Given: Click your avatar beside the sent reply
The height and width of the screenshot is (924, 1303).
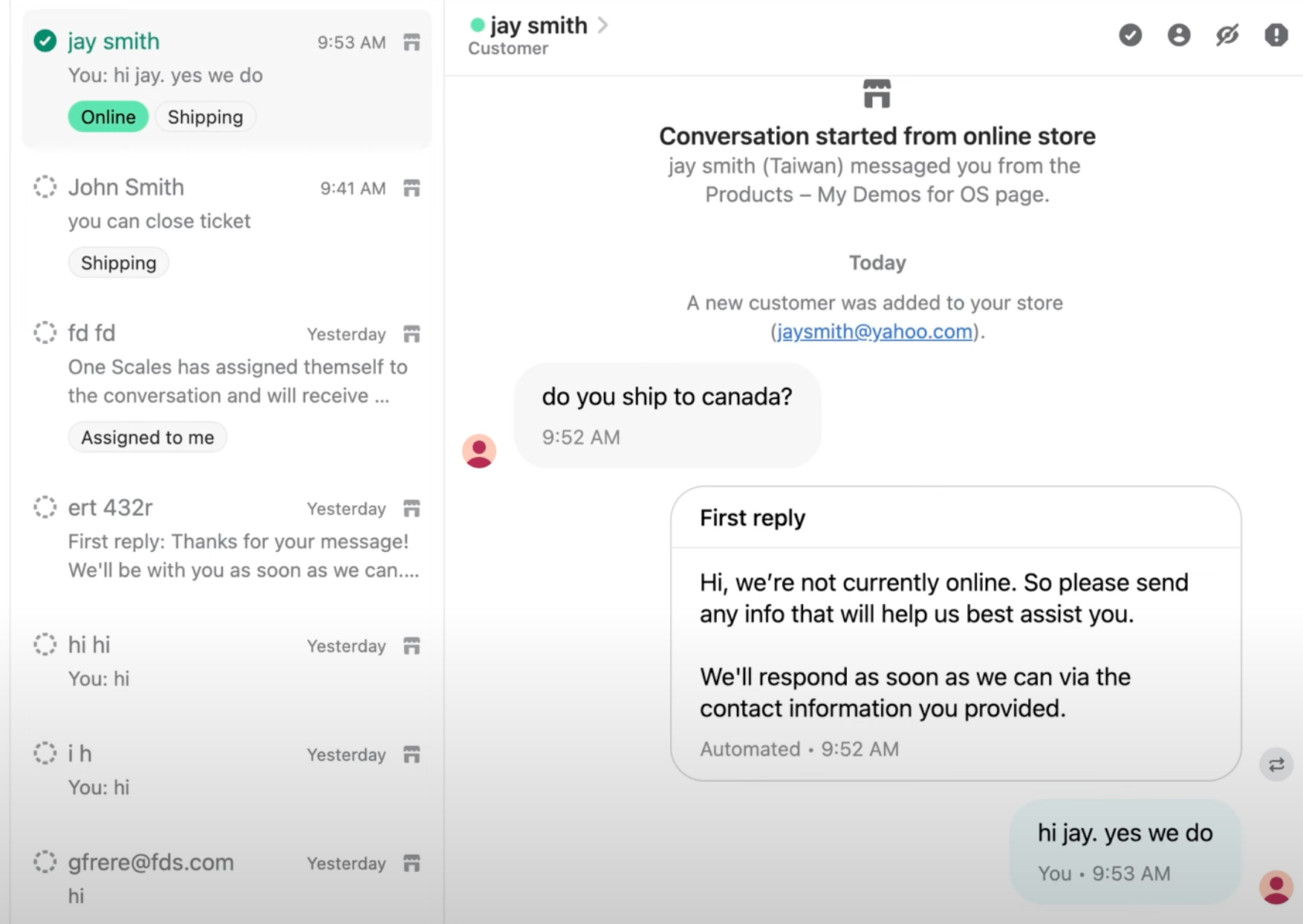Looking at the screenshot, I should click(1276, 887).
